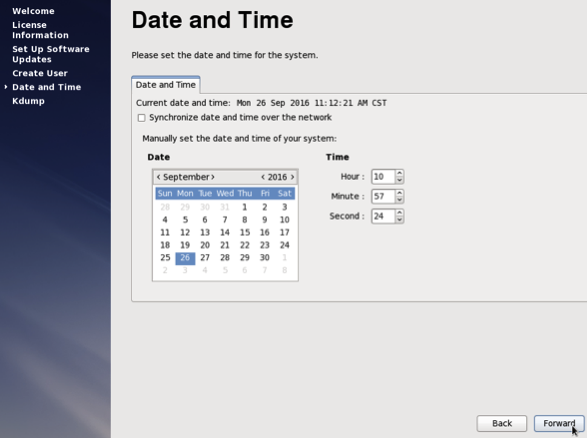
Task: Select September 26 in the calendar
Action: pos(185,258)
